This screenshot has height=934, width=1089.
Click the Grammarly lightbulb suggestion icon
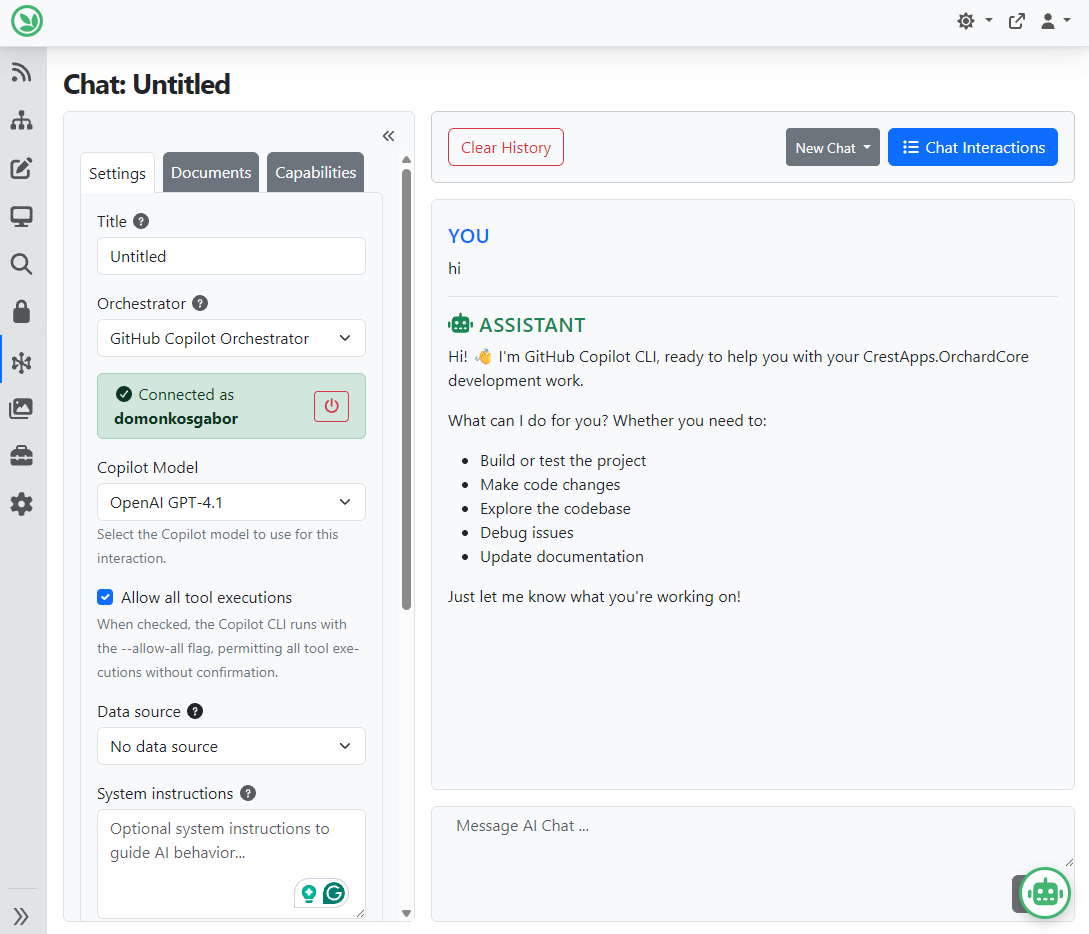[x=309, y=894]
